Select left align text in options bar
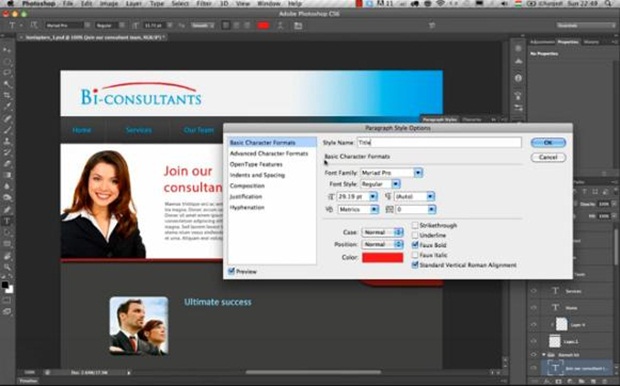The image size is (620, 386). [226, 26]
